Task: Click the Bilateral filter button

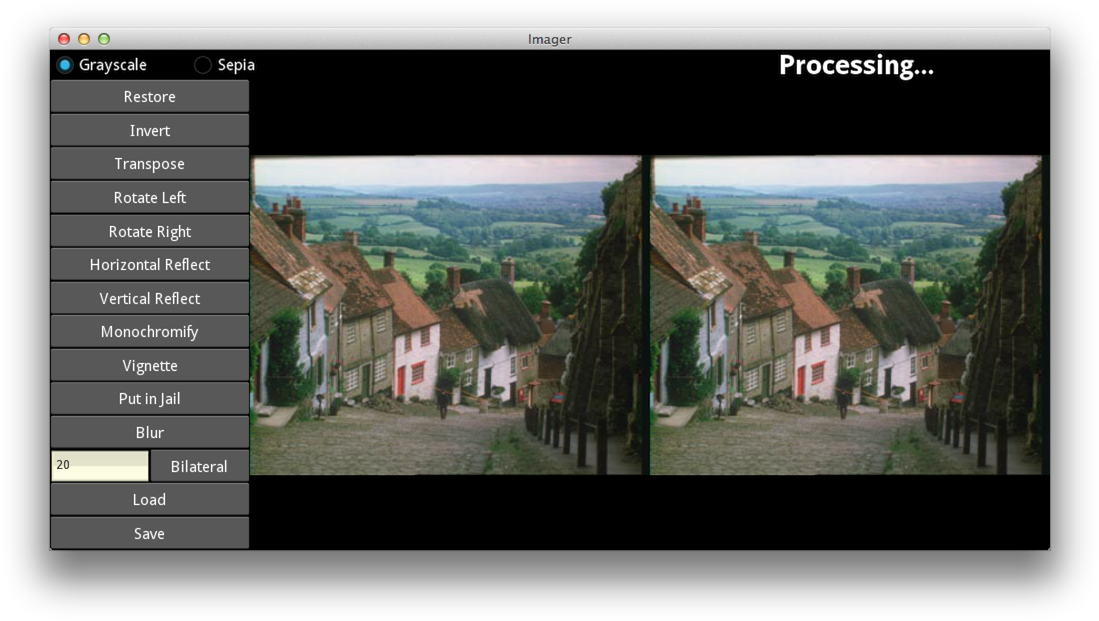Action: click(199, 466)
